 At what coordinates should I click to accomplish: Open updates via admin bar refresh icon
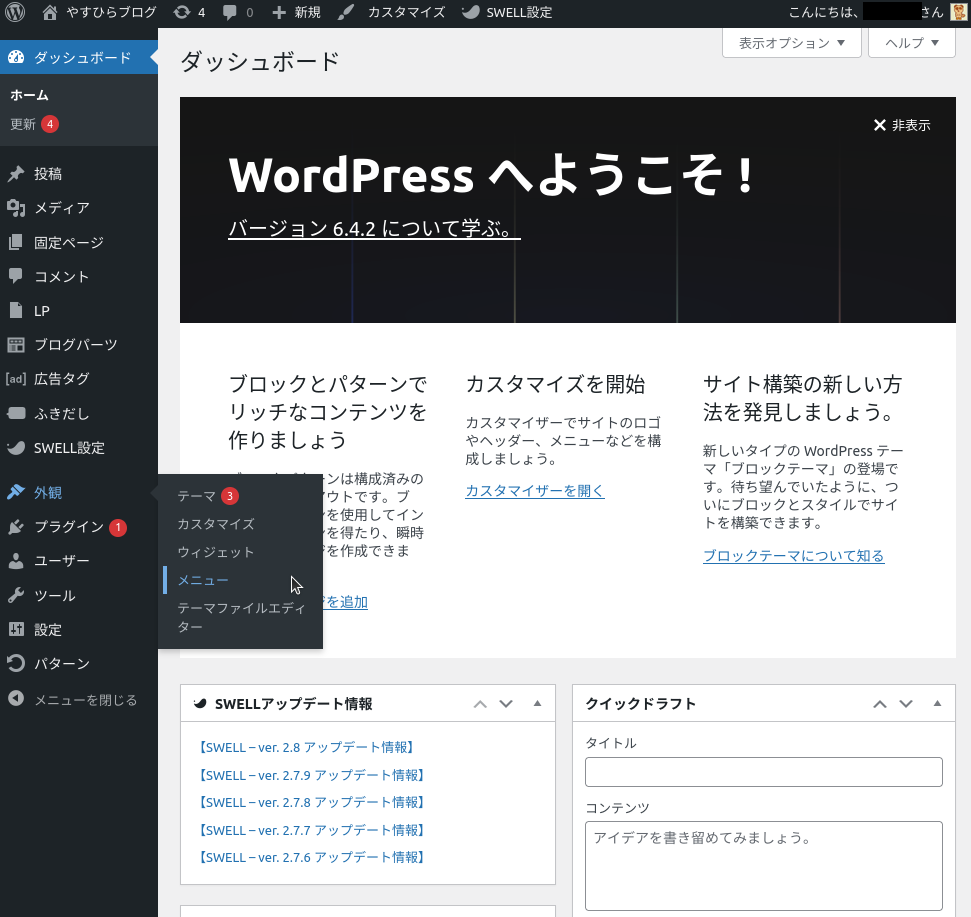tap(181, 12)
